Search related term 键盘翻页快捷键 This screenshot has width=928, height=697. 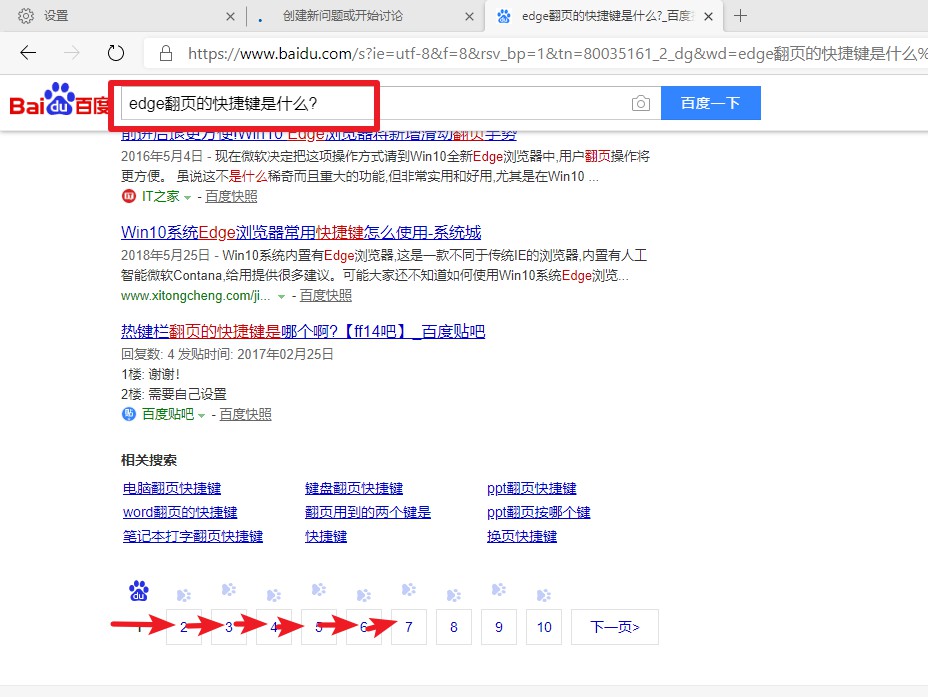(354, 488)
